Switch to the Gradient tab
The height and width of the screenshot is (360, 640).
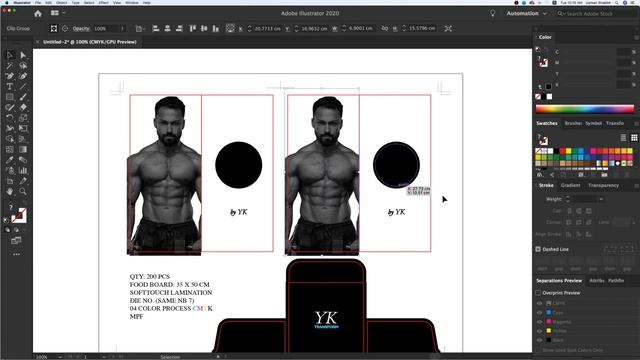click(x=570, y=185)
